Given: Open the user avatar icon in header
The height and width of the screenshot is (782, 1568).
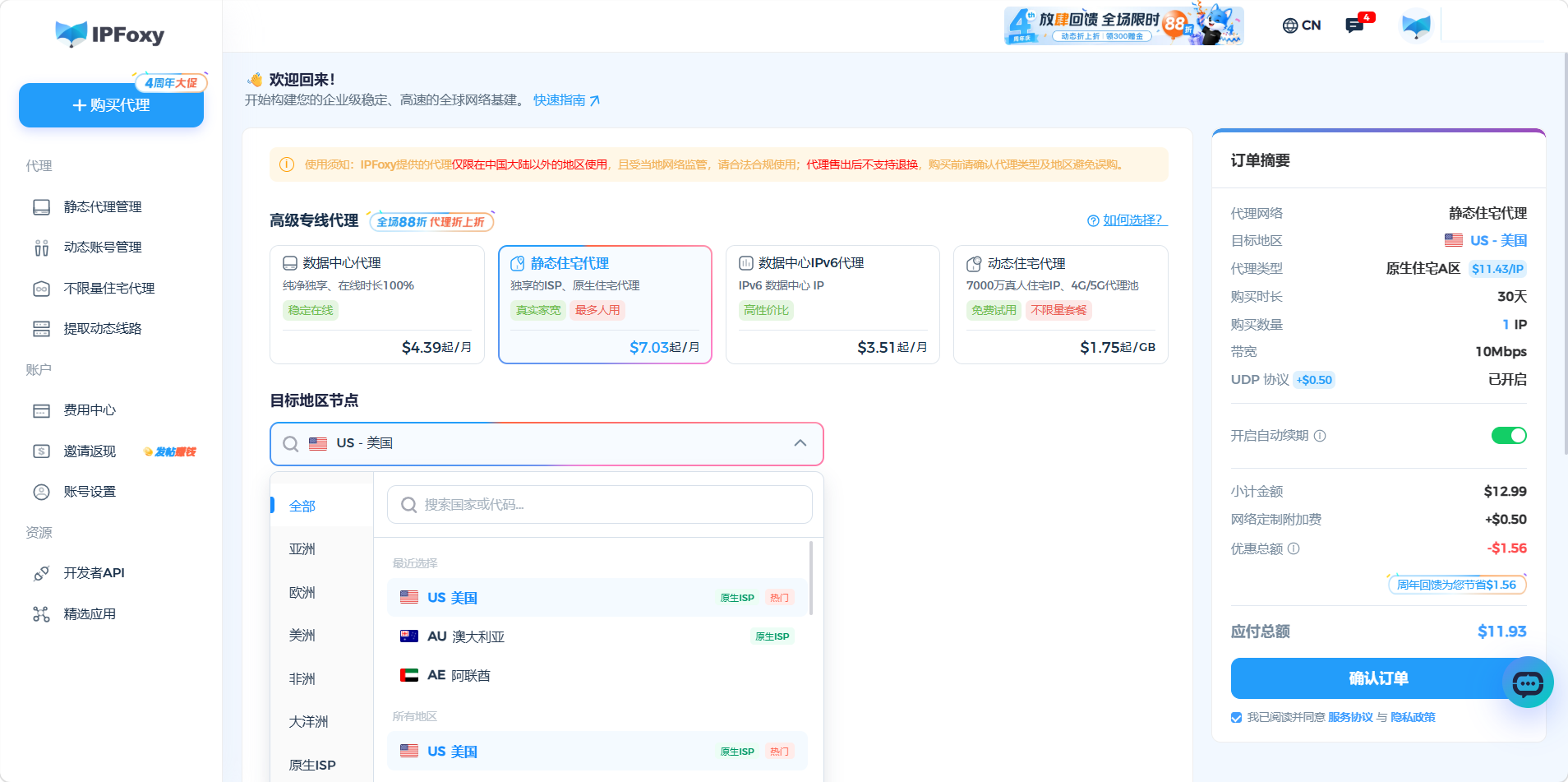Looking at the screenshot, I should (1416, 25).
